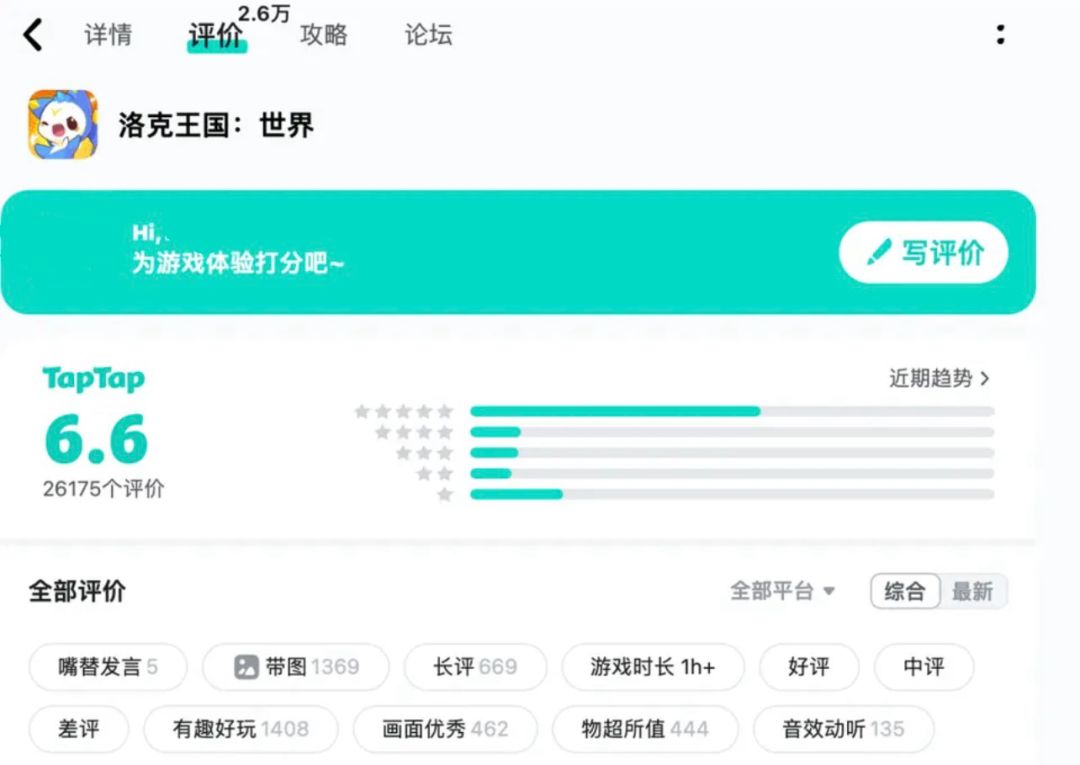Filter reviews by 有趣好玩 tag
The width and height of the screenshot is (1080, 765).
pos(240,729)
